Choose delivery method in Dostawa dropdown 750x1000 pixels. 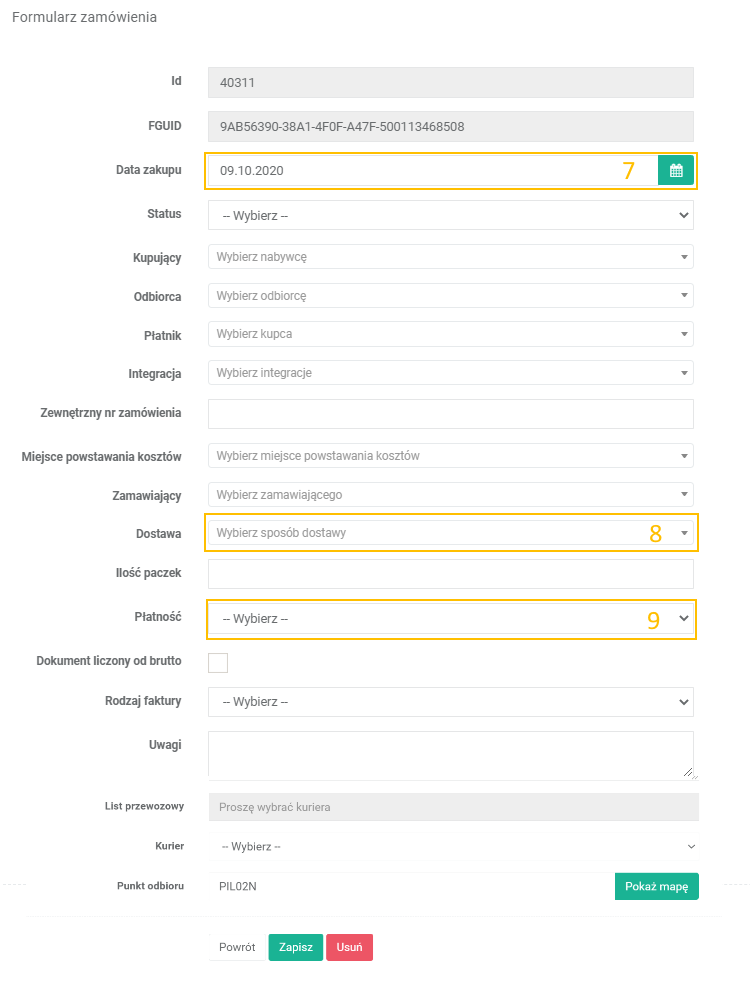click(450, 533)
